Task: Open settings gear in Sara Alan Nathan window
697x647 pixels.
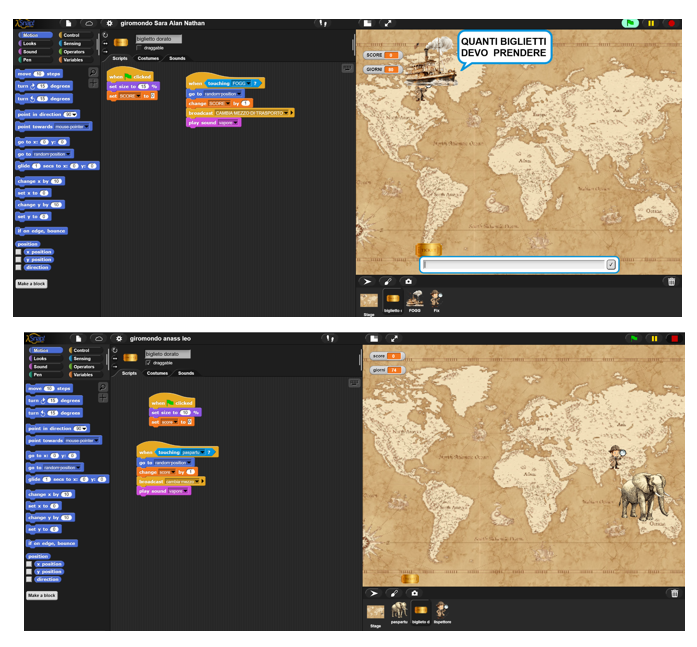Action: point(109,23)
